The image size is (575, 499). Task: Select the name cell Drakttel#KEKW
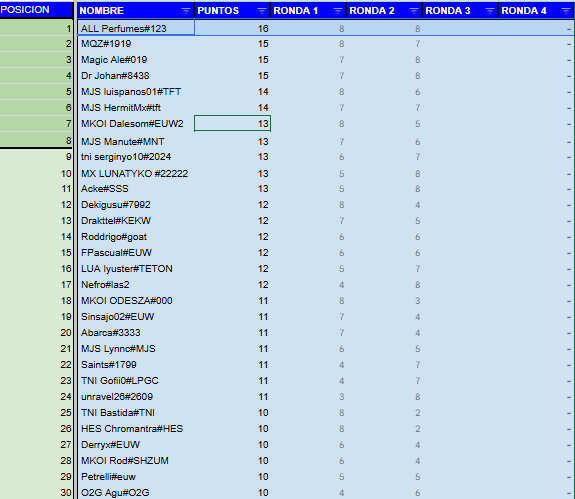(x=136, y=221)
